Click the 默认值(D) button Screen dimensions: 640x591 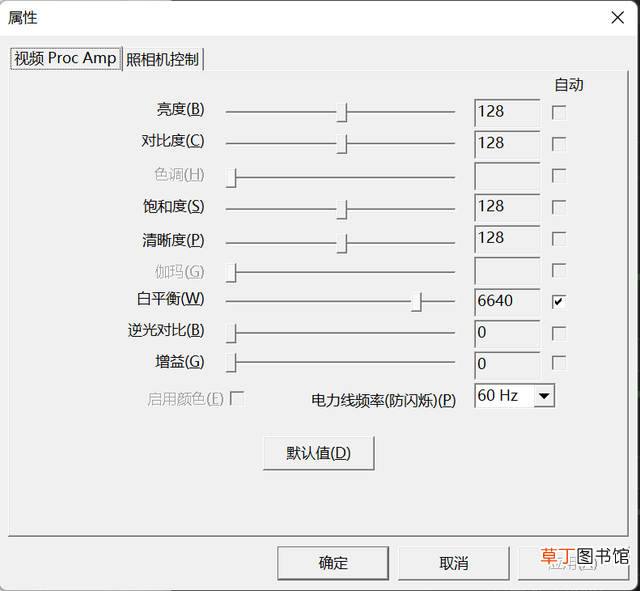[319, 453]
